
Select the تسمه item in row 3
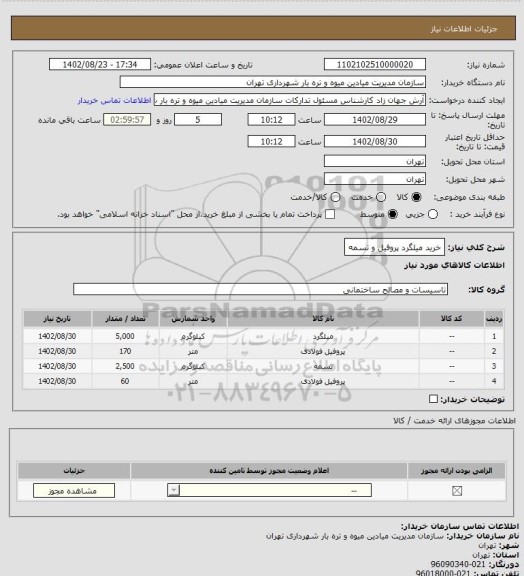tap(323, 366)
